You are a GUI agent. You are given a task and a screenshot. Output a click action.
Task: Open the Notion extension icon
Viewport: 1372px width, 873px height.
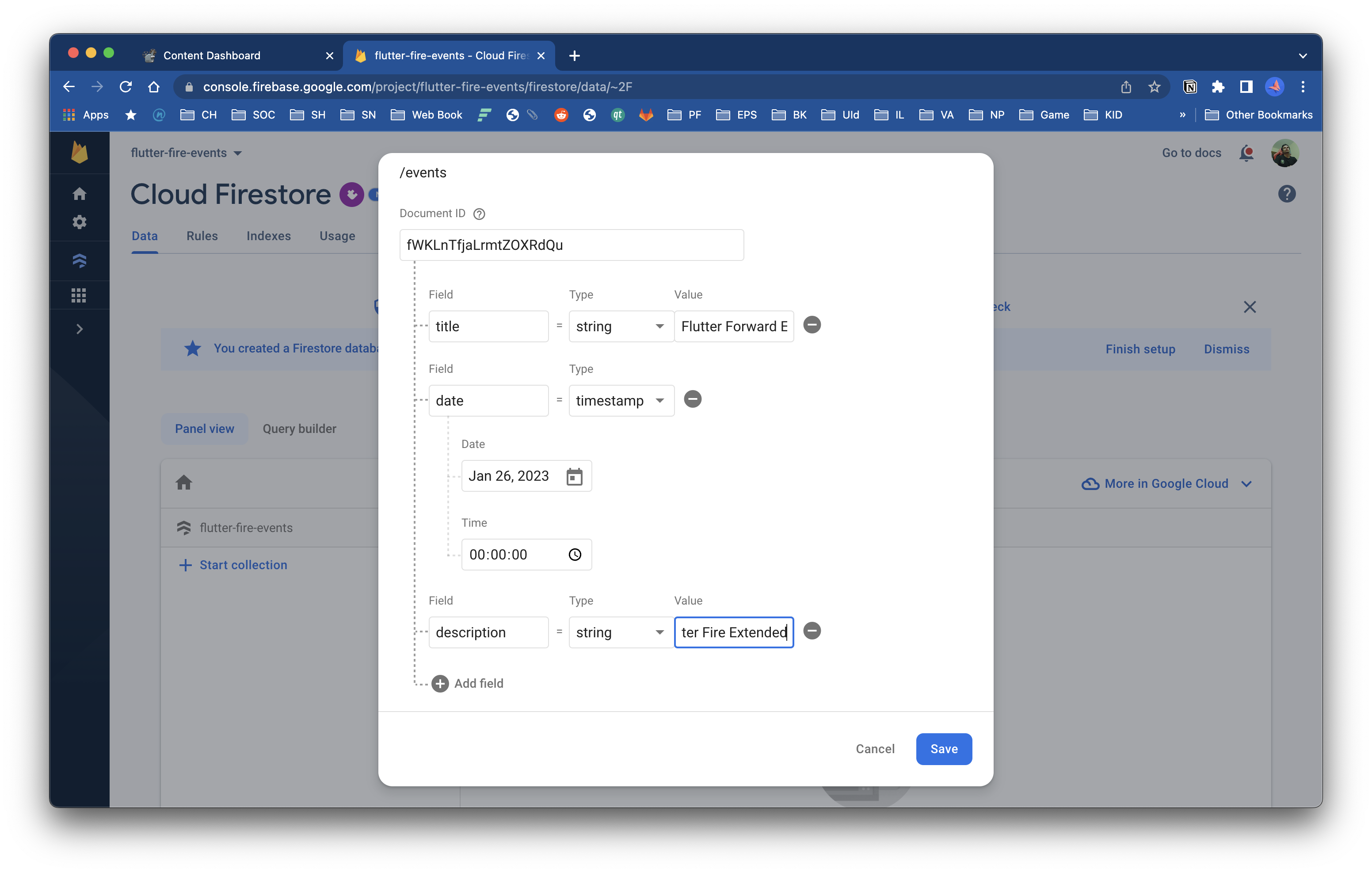[x=1190, y=87]
